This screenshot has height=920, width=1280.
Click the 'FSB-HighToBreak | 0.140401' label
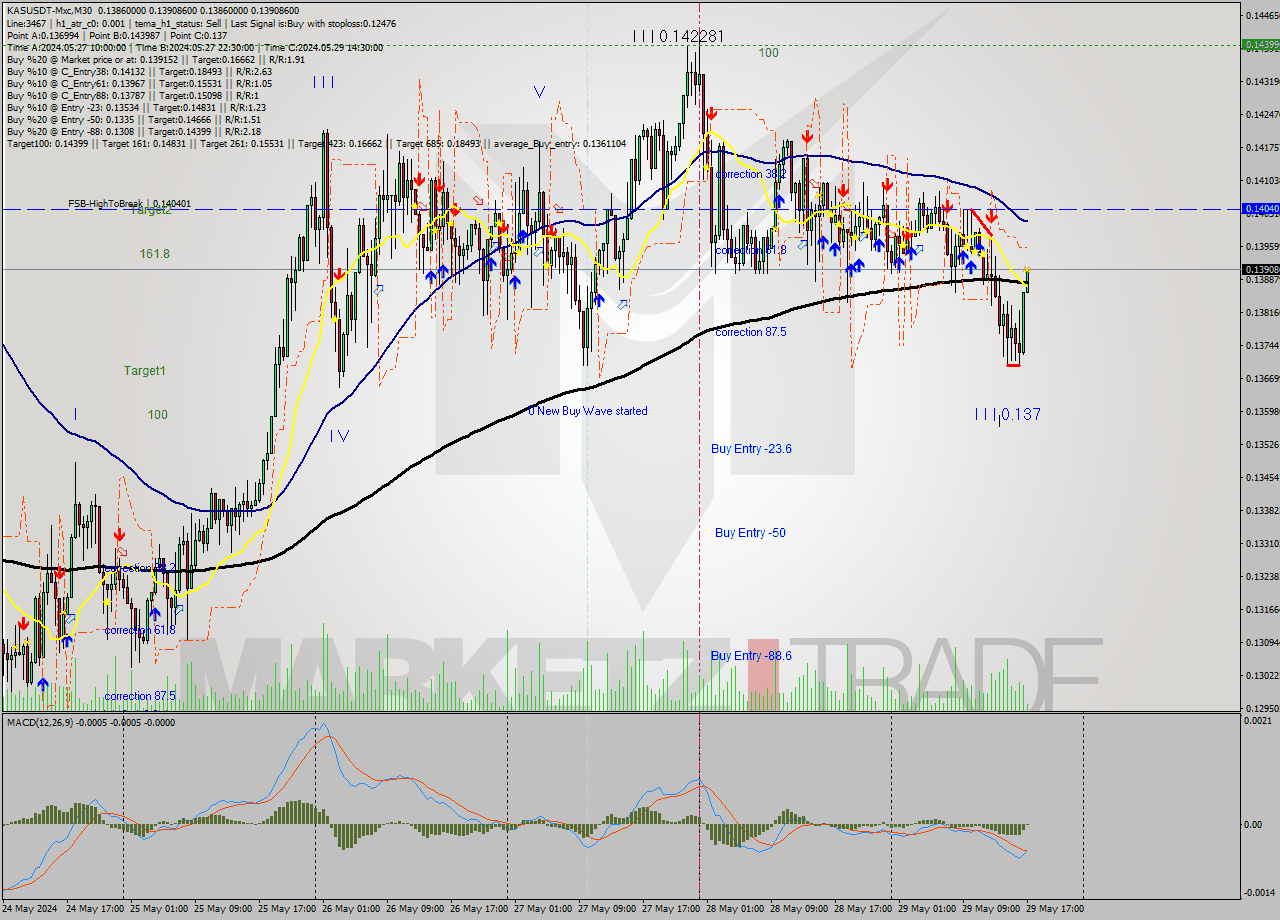tap(129, 204)
